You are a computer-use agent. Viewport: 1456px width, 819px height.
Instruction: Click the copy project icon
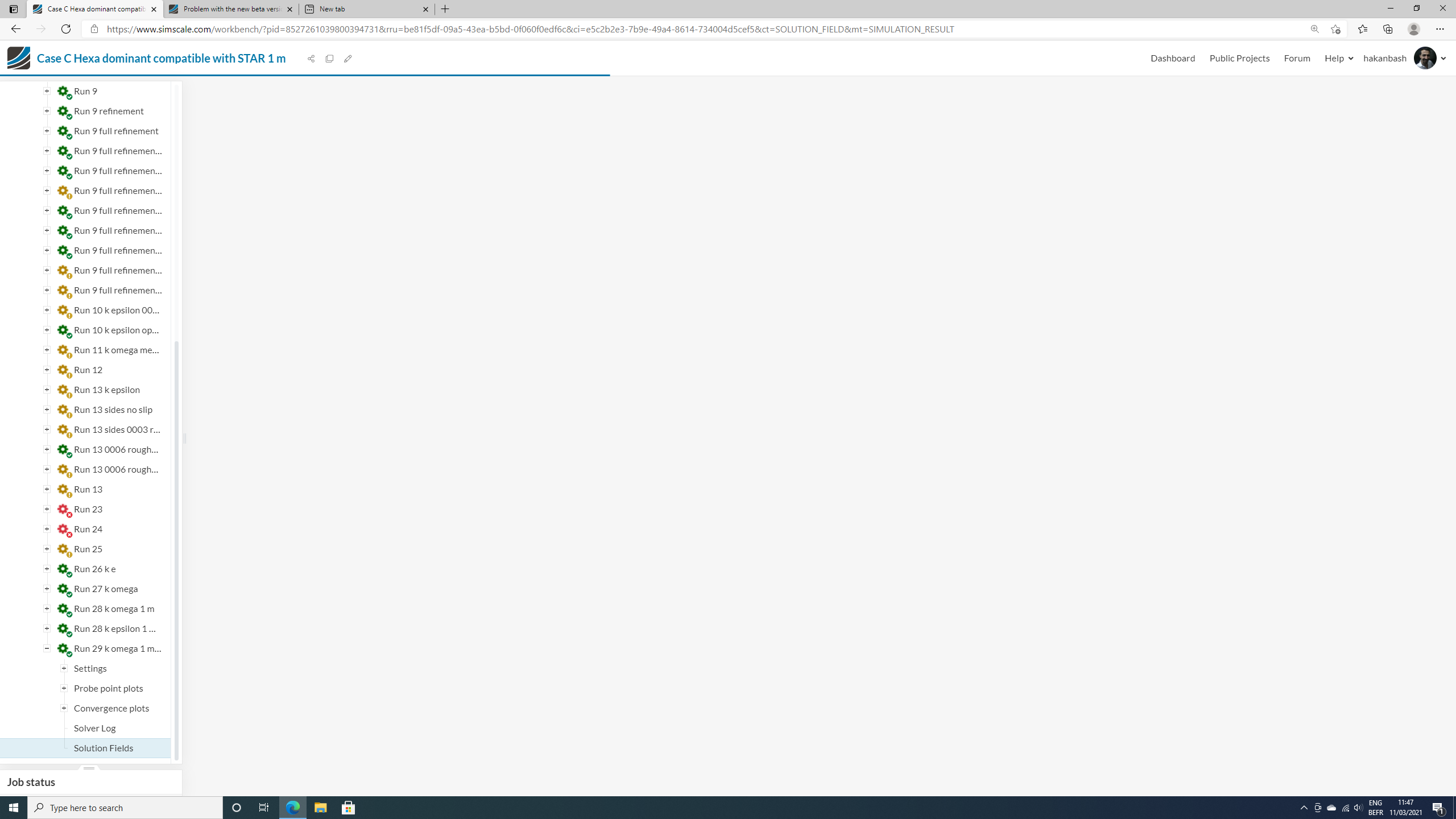(x=329, y=59)
